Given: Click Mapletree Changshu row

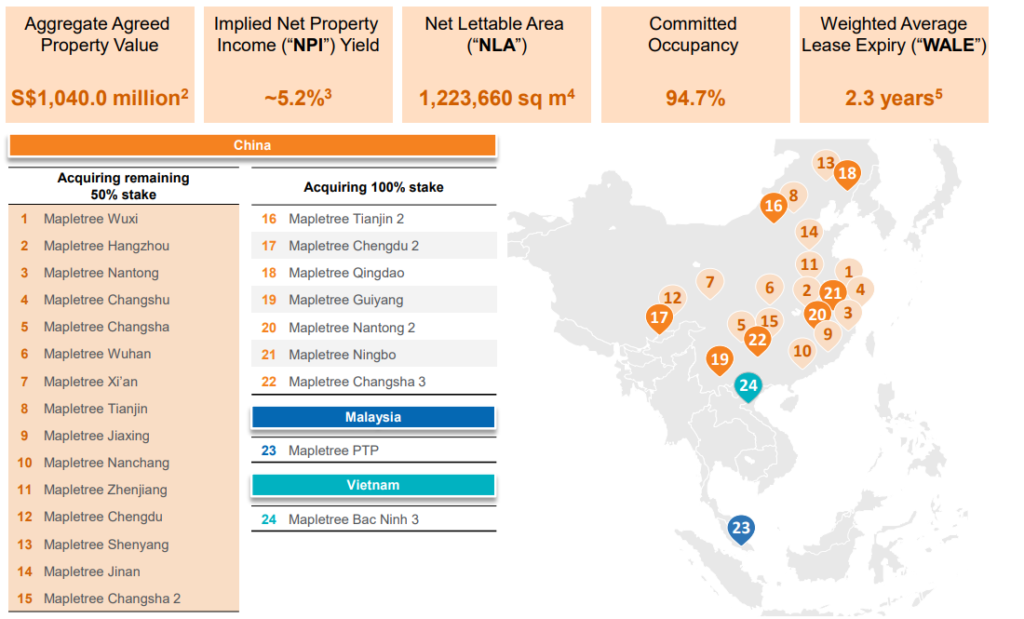Looking at the screenshot, I should pyautogui.click(x=123, y=300).
